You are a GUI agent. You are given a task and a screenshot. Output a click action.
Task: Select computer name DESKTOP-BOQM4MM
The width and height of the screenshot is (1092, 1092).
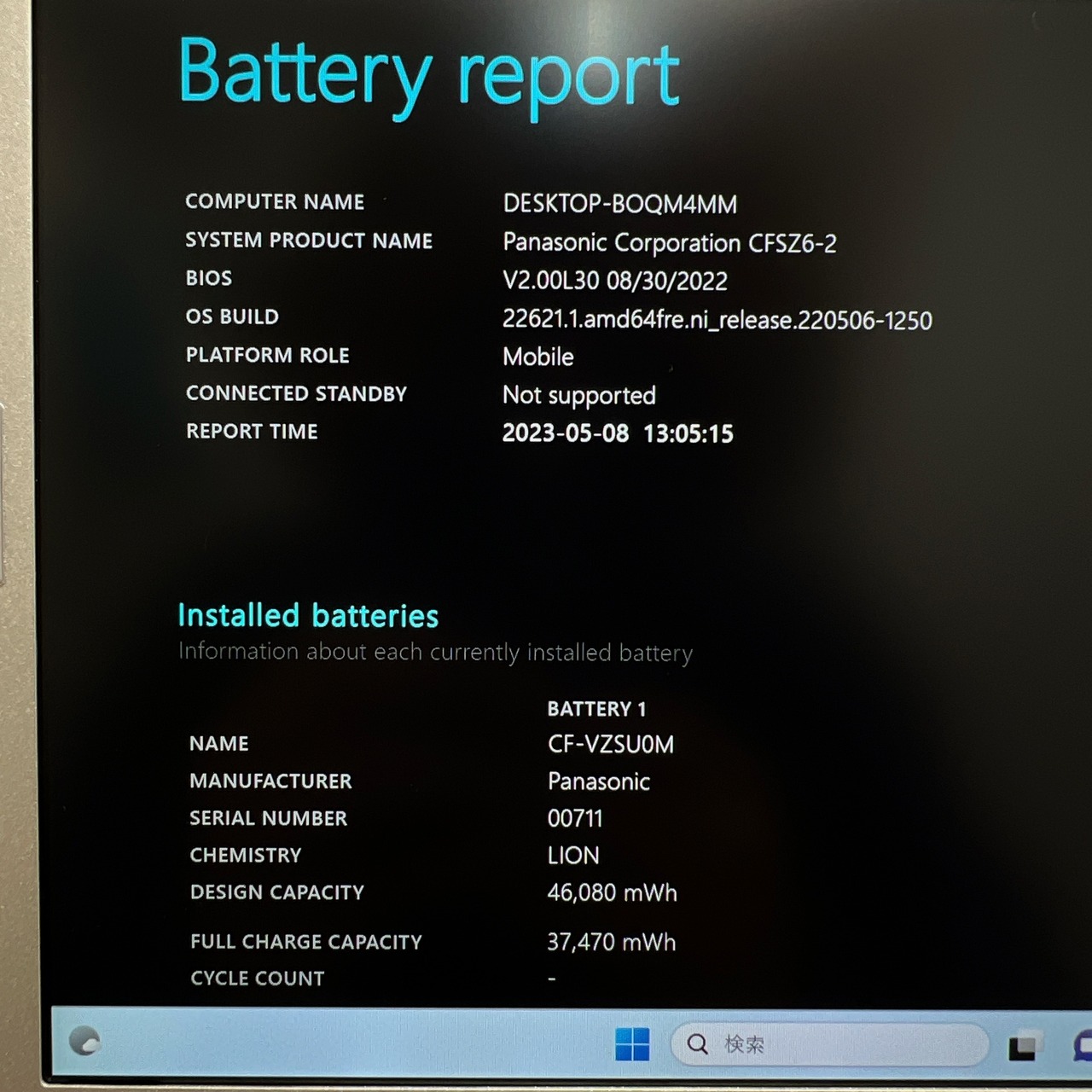click(x=619, y=204)
